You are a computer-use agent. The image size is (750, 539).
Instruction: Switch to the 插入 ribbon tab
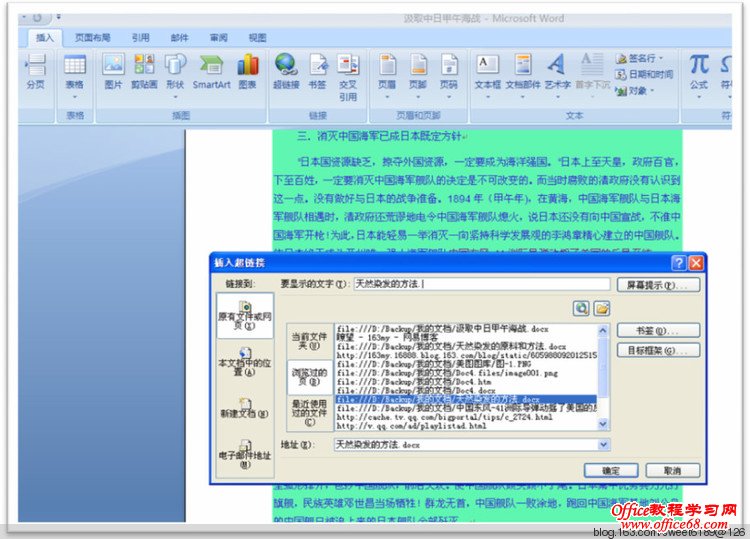[45, 38]
